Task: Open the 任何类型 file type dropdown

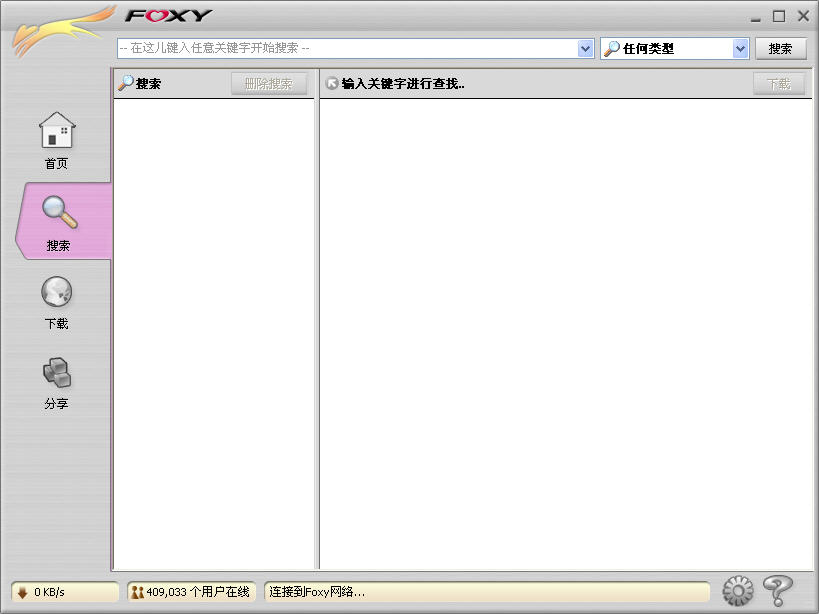Action: [x=740, y=48]
